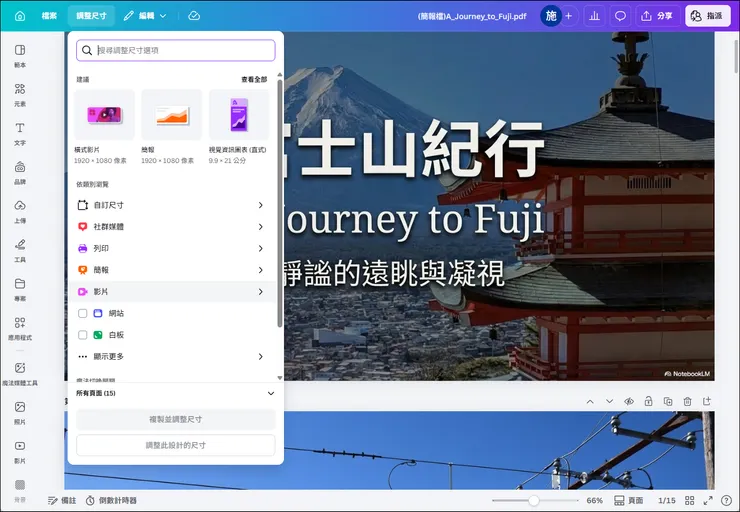Expand the 社群媒體 category

(173, 227)
